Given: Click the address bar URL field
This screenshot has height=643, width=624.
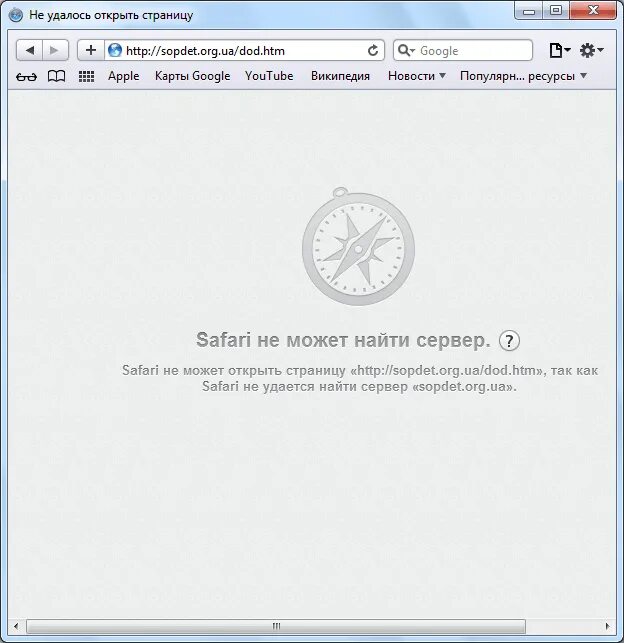Looking at the screenshot, I should [244, 50].
